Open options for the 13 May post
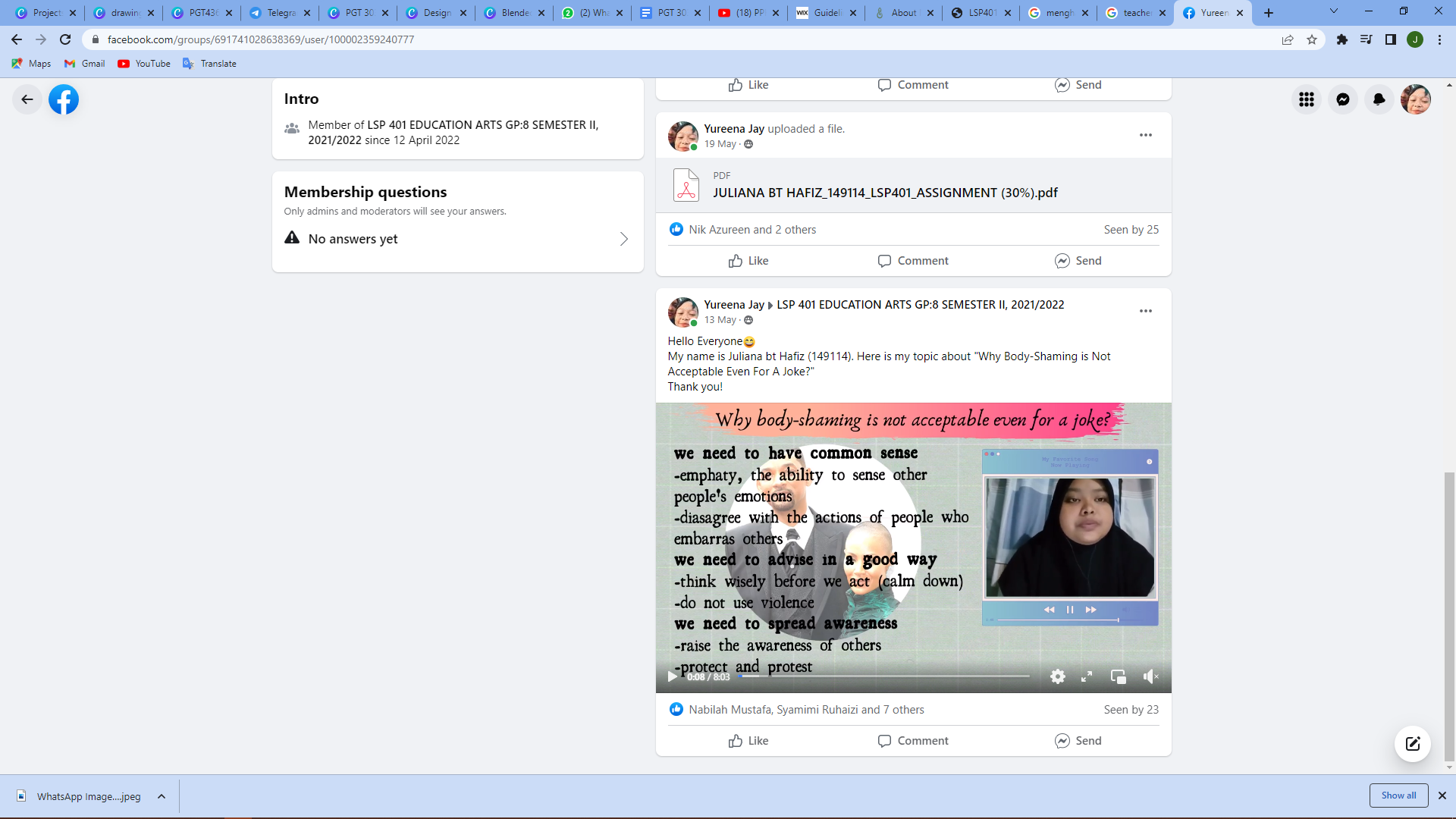This screenshot has width=1456, height=819. pos(1145,311)
